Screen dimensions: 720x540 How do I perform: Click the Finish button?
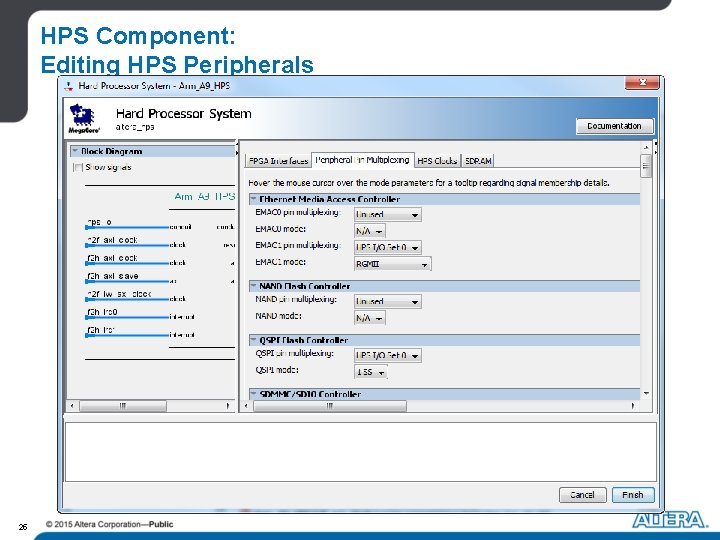[633, 495]
